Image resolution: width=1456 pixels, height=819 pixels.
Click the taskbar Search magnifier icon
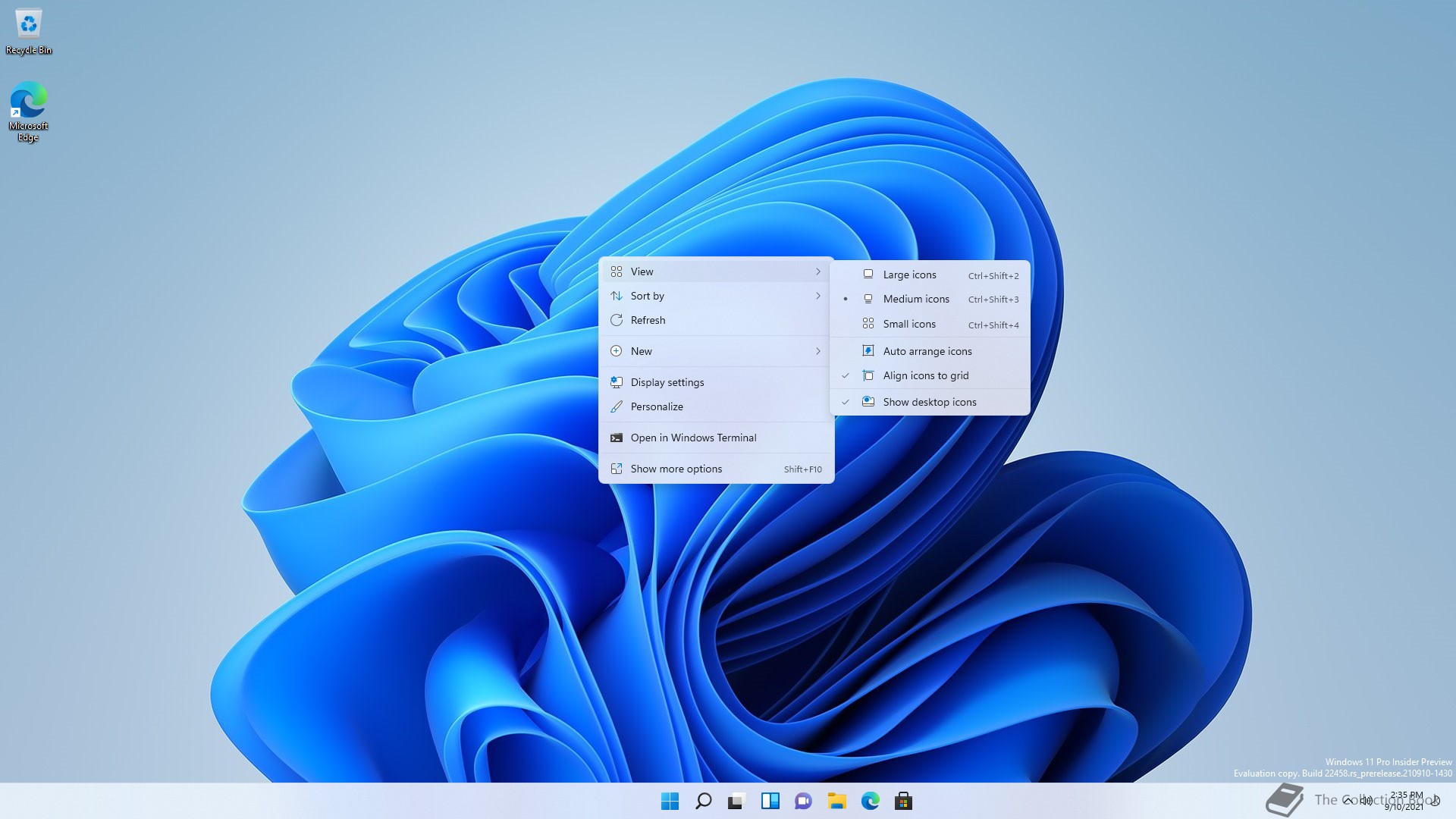(703, 801)
